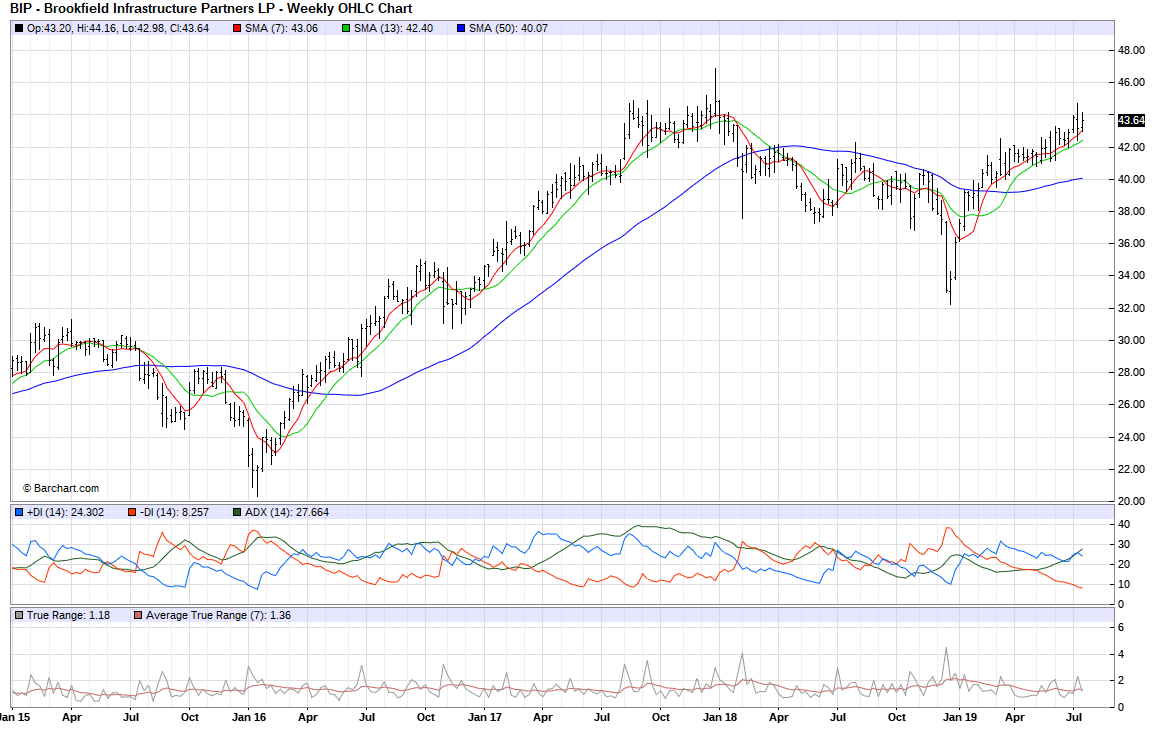1156x748 pixels.
Task: Click the 32.00 price axis label
Action: 1132,308
